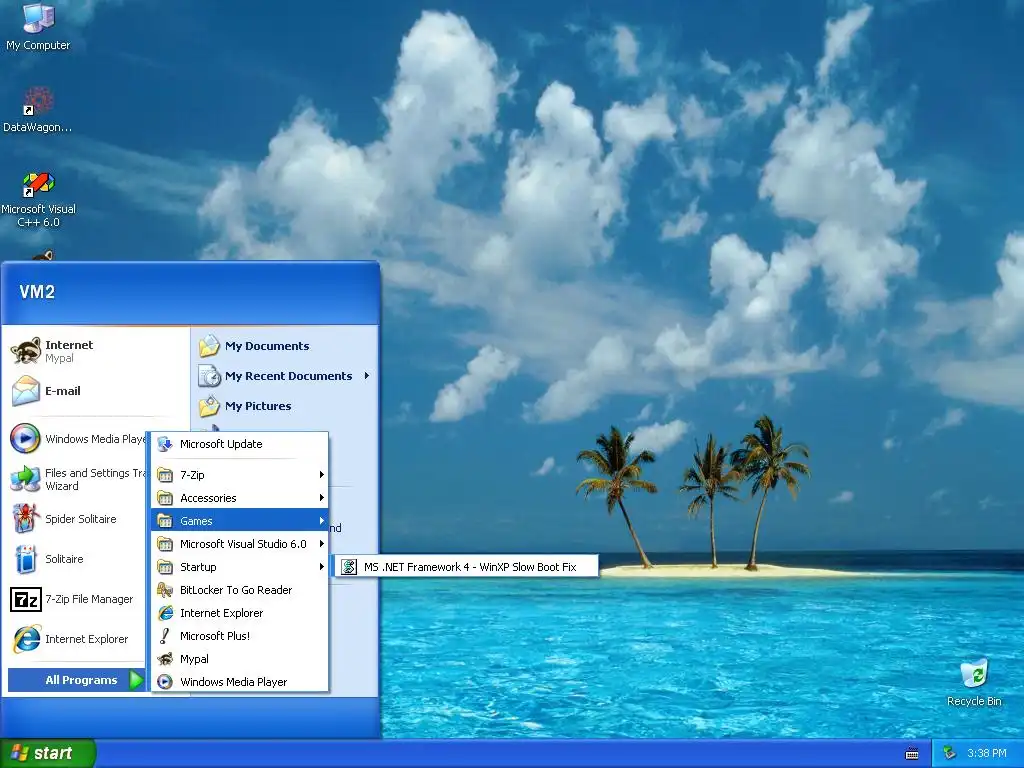This screenshot has height=768, width=1024.
Task: Click the Start button
Action: [x=48, y=754]
